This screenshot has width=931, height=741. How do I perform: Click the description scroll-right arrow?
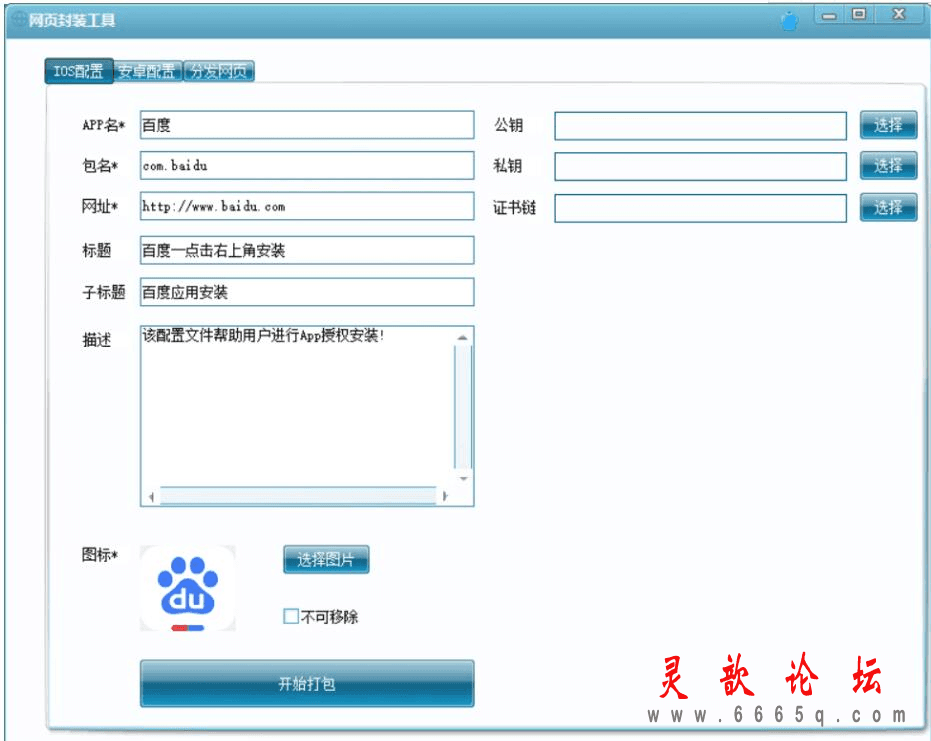pos(444,496)
